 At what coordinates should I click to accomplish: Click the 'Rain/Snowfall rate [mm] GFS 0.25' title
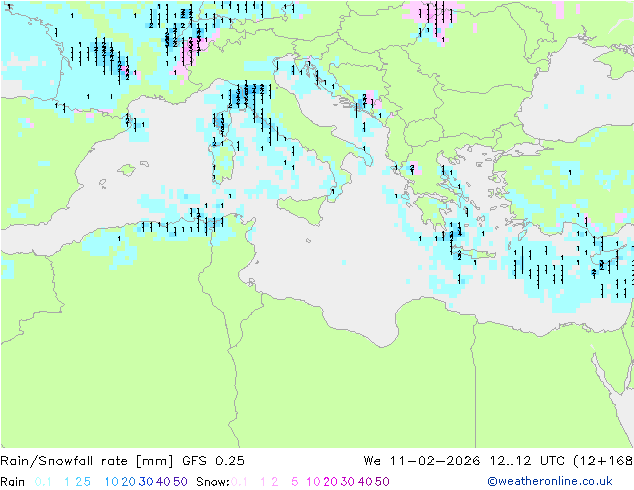tap(123, 460)
